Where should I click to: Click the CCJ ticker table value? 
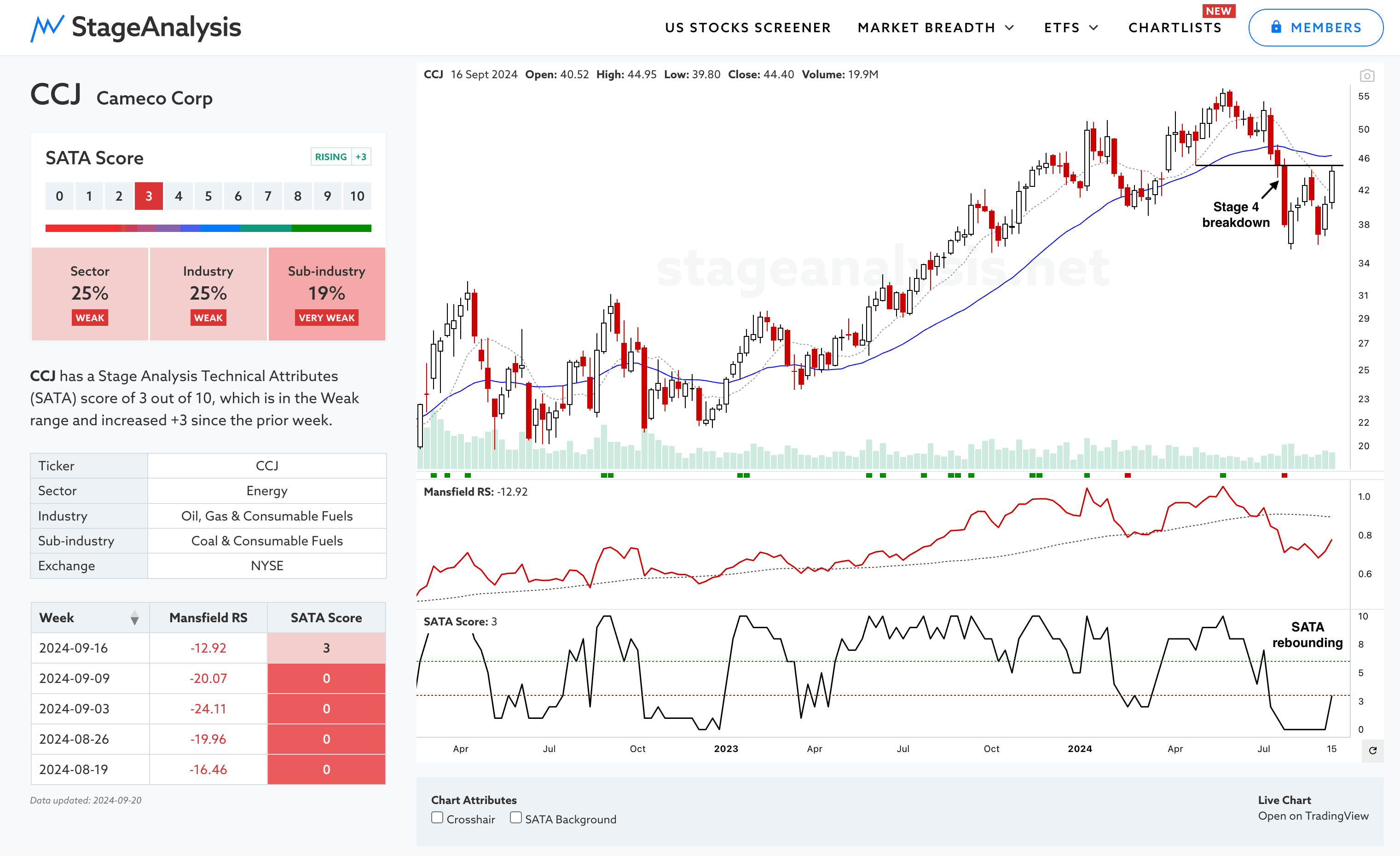[x=267, y=466]
